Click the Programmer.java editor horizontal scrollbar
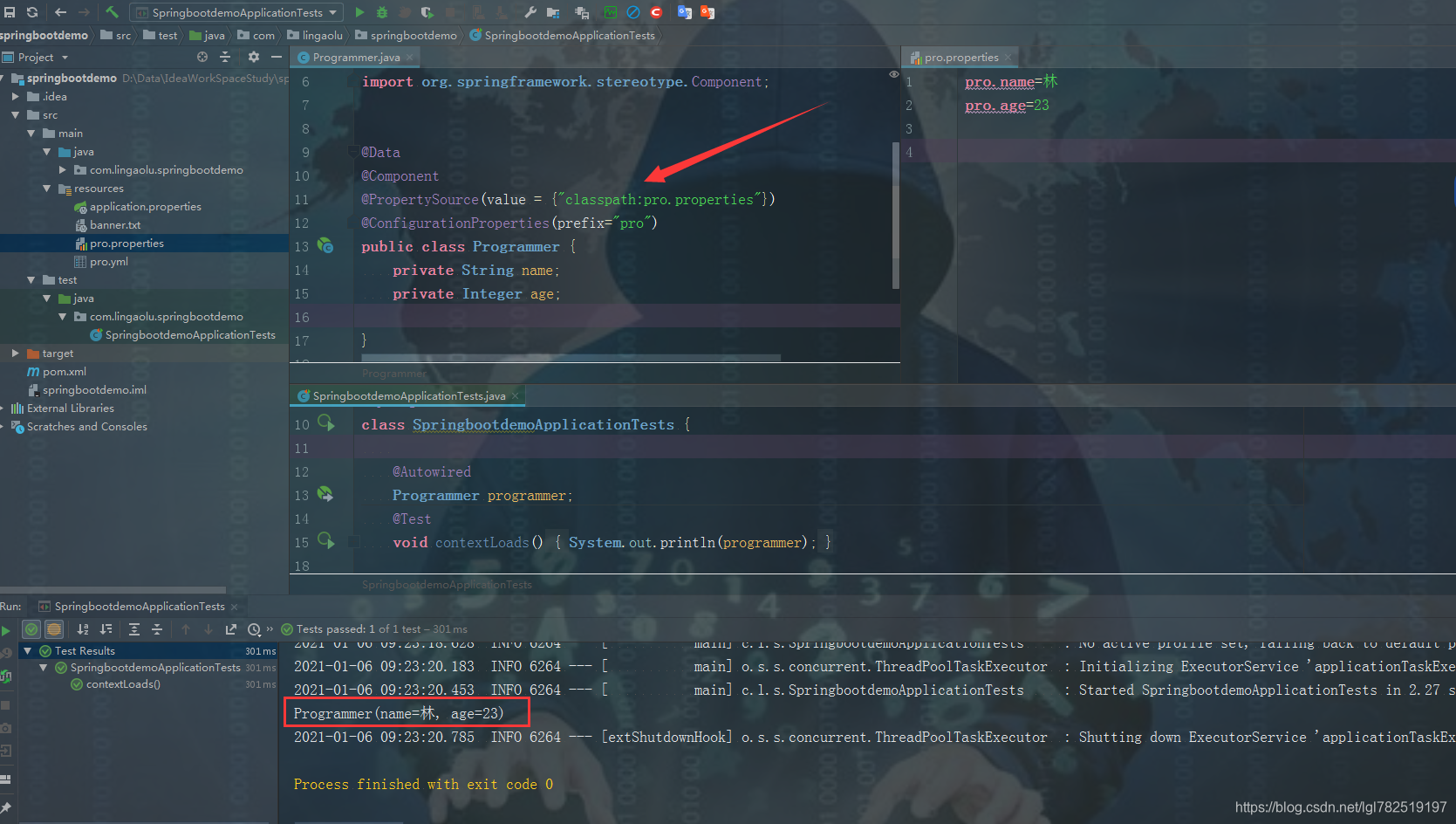The height and width of the screenshot is (824, 1456). 571,358
